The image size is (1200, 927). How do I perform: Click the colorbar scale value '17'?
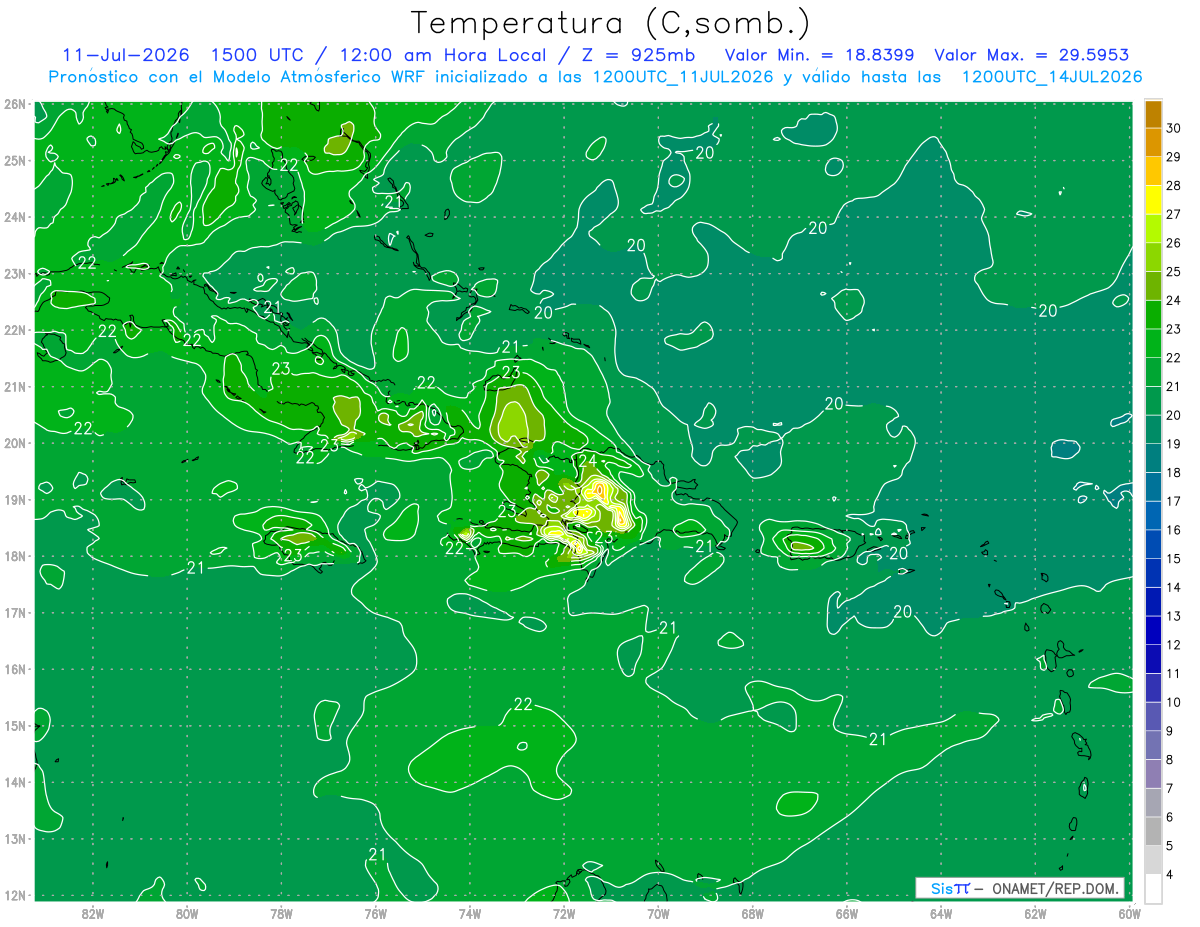[1174, 501]
